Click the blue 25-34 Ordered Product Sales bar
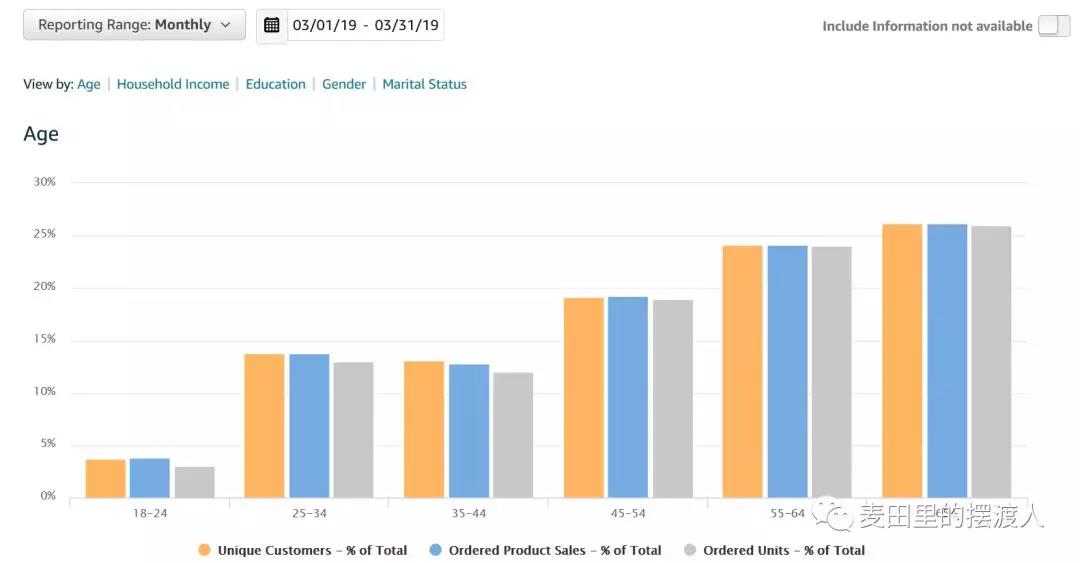The height and width of the screenshot is (563, 1080). pyautogui.click(x=309, y=425)
